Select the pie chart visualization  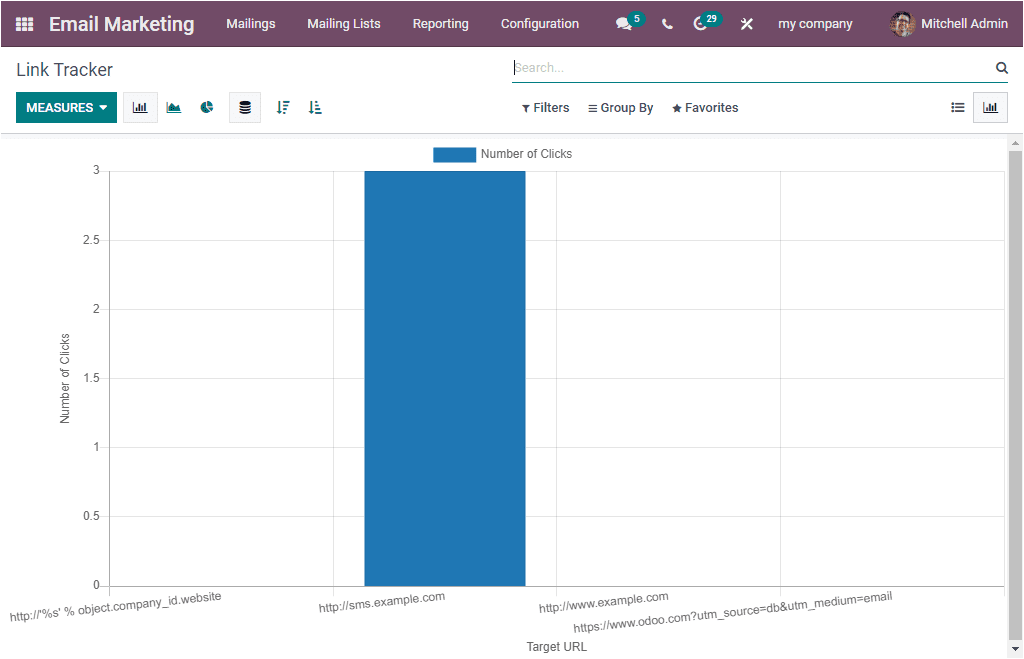tap(207, 107)
